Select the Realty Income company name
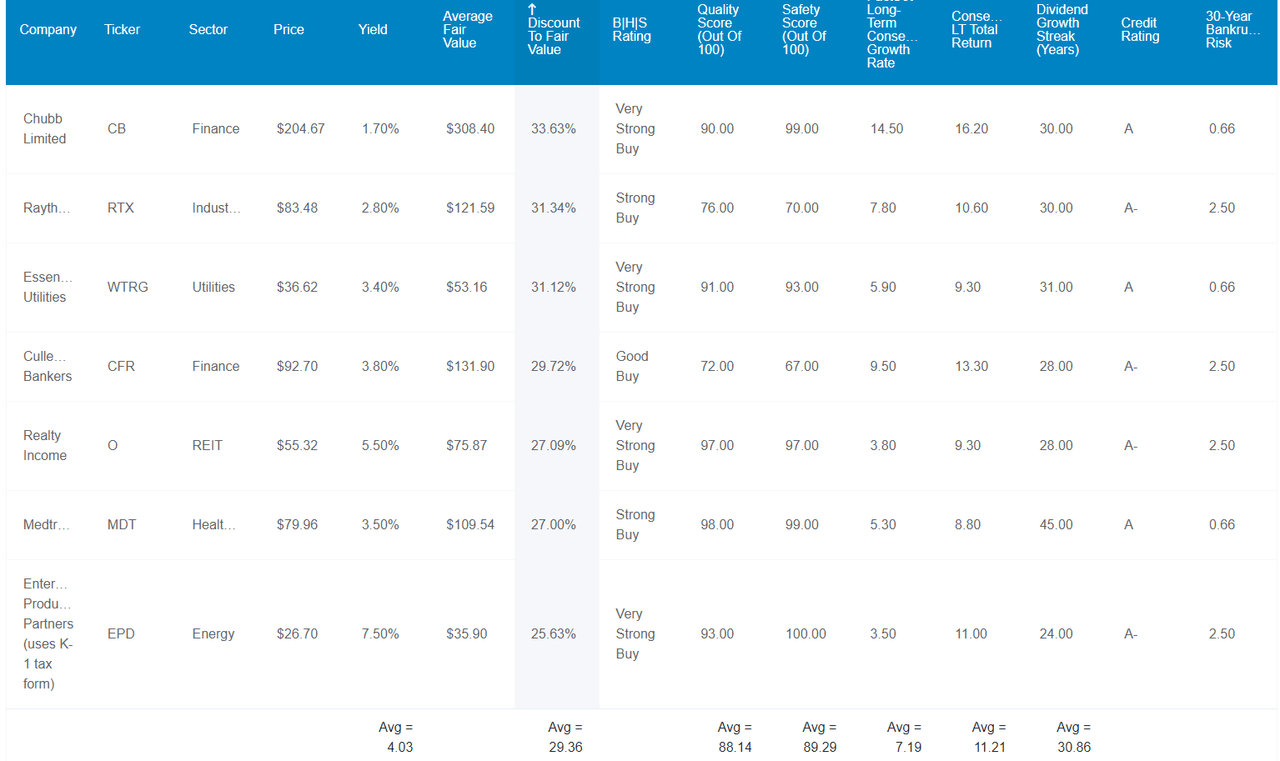This screenshot has width=1280, height=761. pyautogui.click(x=45, y=445)
